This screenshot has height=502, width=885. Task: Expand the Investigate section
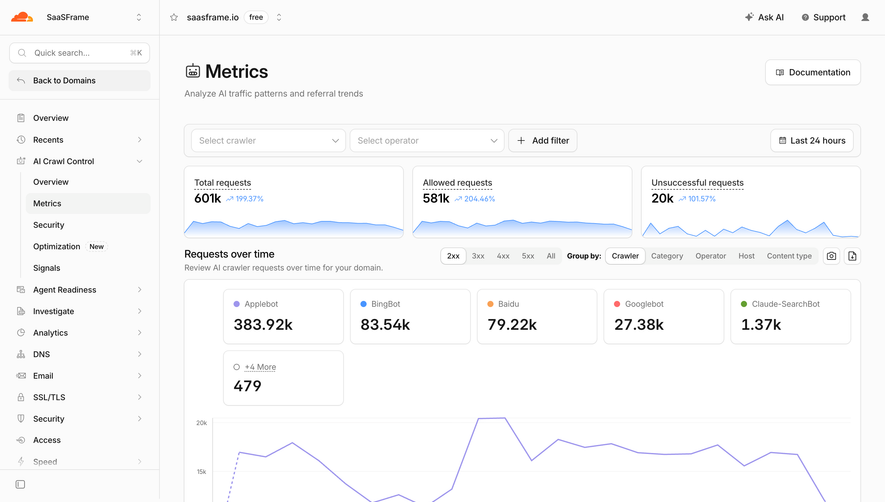pos(139,311)
